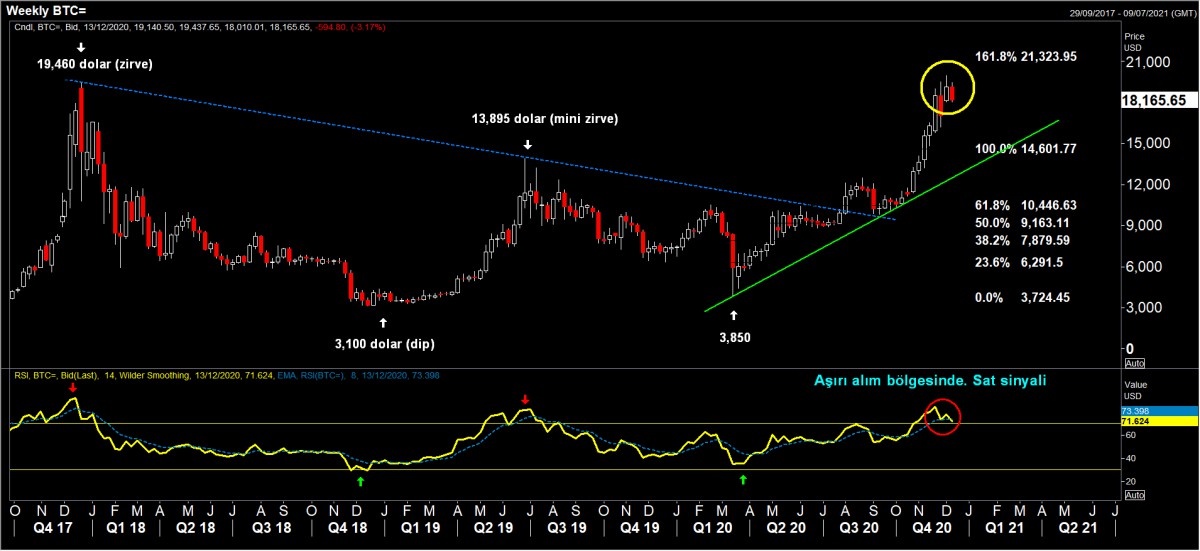Click the 23.6% 6,291.5 Fibonacci label

tap(1019, 262)
